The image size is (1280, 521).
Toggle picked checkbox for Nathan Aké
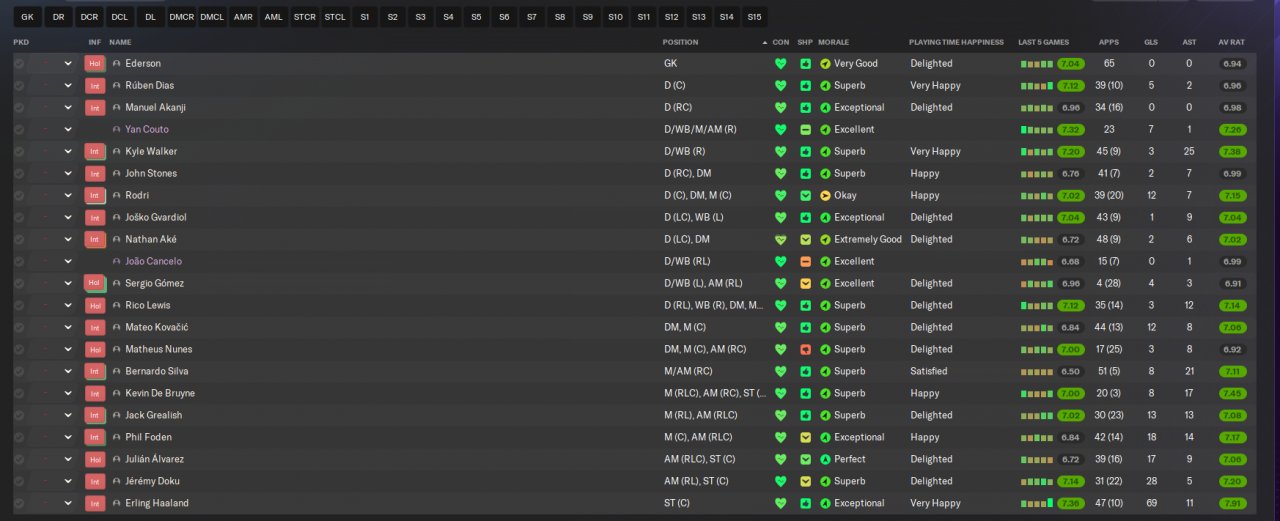point(19,239)
